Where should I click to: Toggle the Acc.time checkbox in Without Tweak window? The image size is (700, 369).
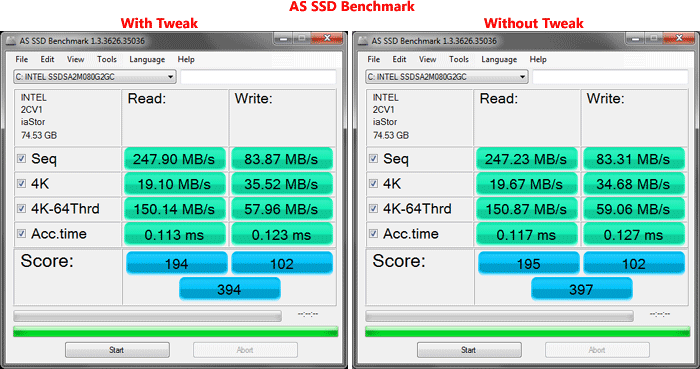pos(373,233)
